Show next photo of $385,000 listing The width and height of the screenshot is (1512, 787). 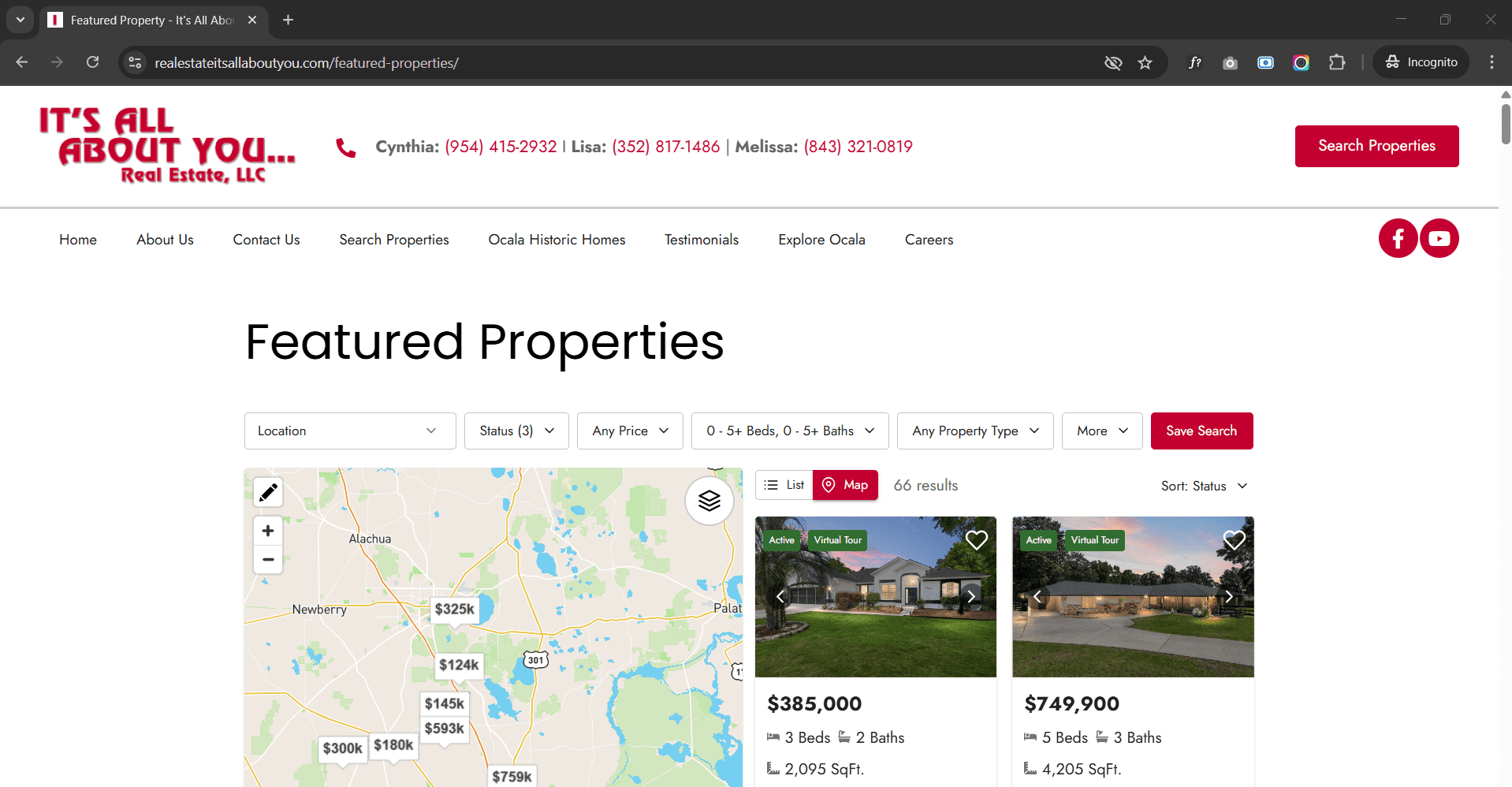click(x=971, y=597)
